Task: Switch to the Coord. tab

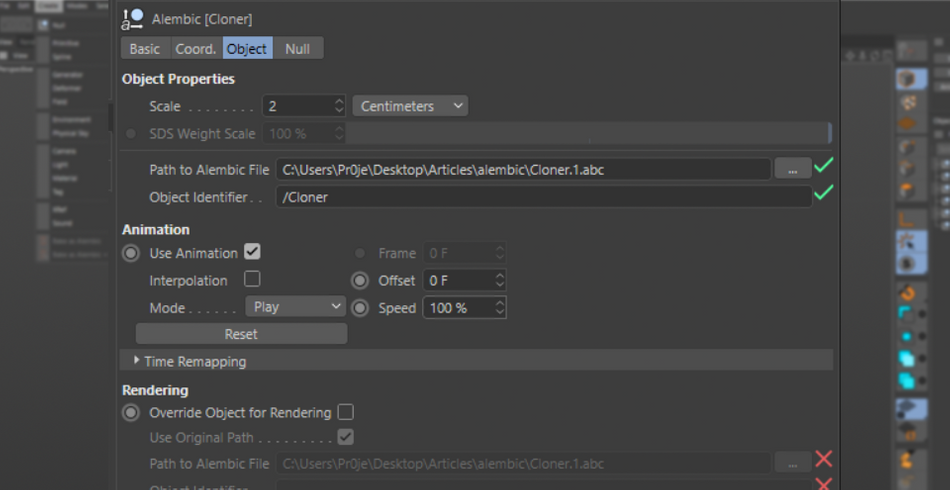Action: point(196,49)
